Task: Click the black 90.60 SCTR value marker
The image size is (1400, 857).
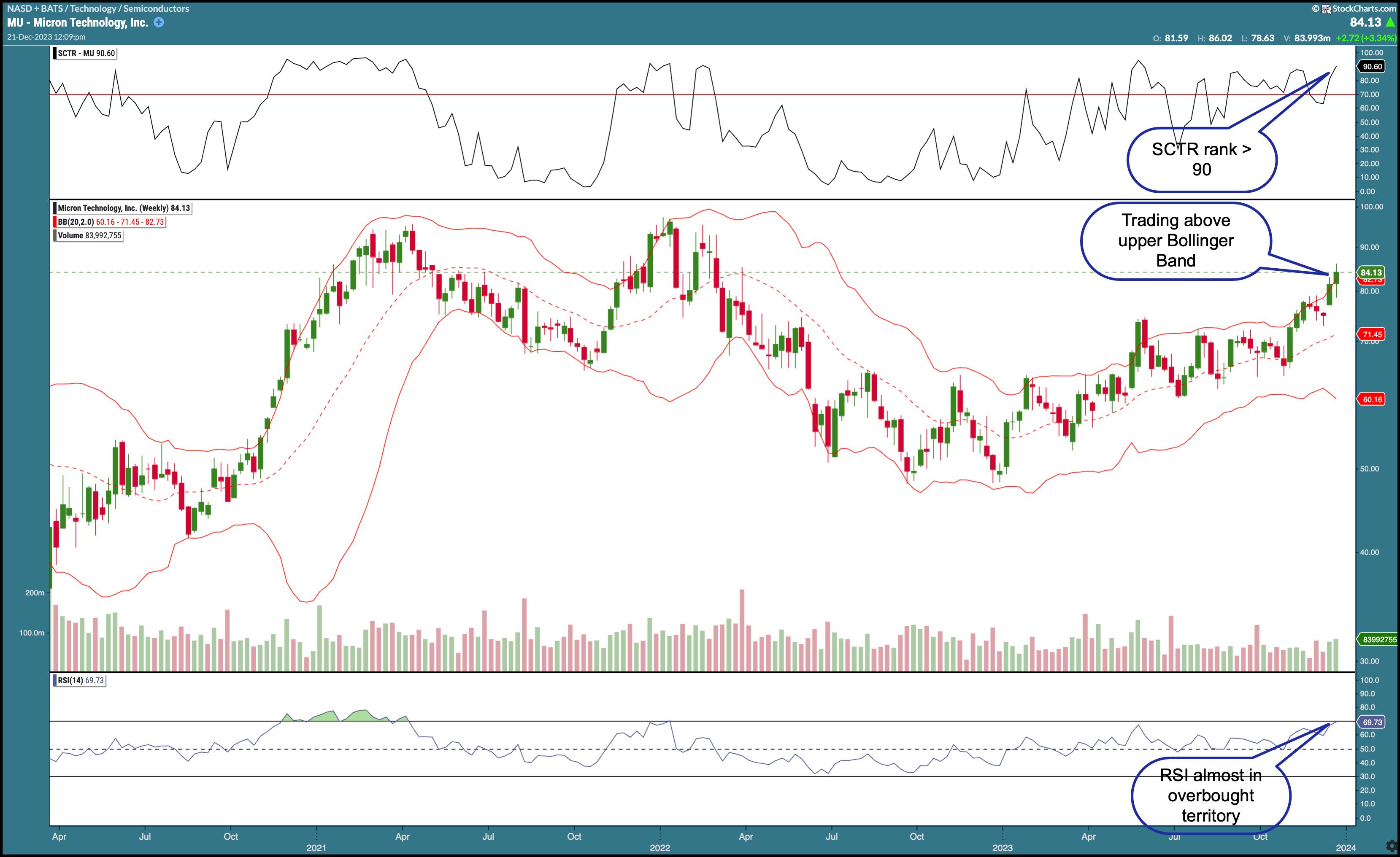Action: [1372, 67]
